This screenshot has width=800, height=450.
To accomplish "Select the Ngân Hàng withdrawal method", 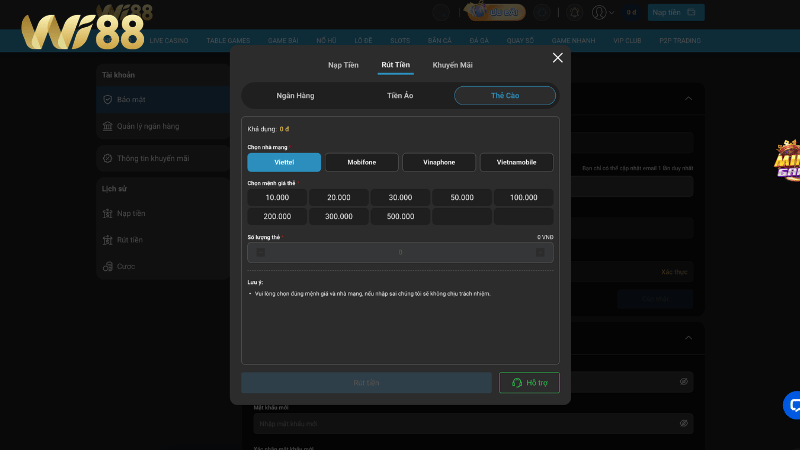I will click(x=295, y=95).
